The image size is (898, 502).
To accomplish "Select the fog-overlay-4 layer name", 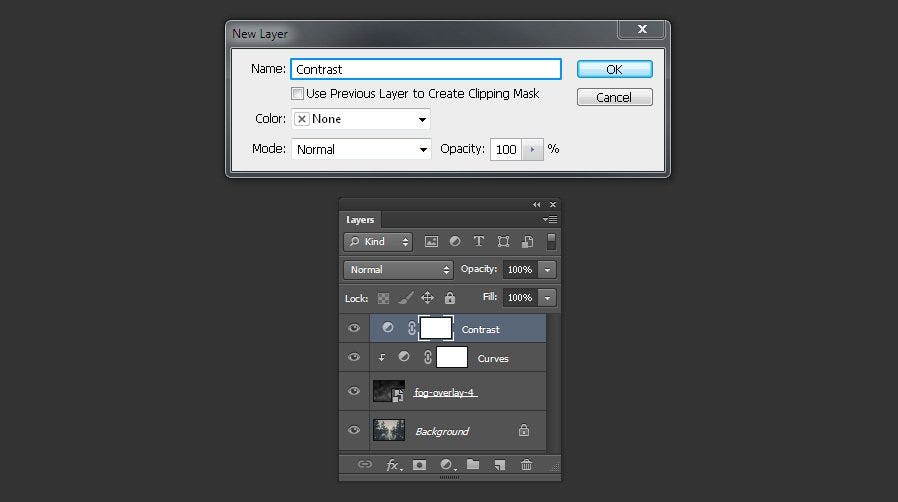I will [x=445, y=393].
